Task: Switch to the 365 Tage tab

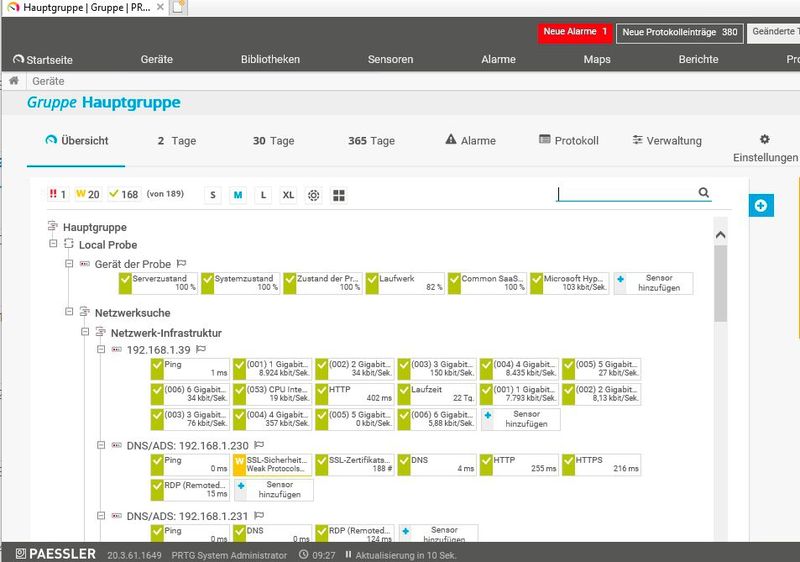Action: 371,141
